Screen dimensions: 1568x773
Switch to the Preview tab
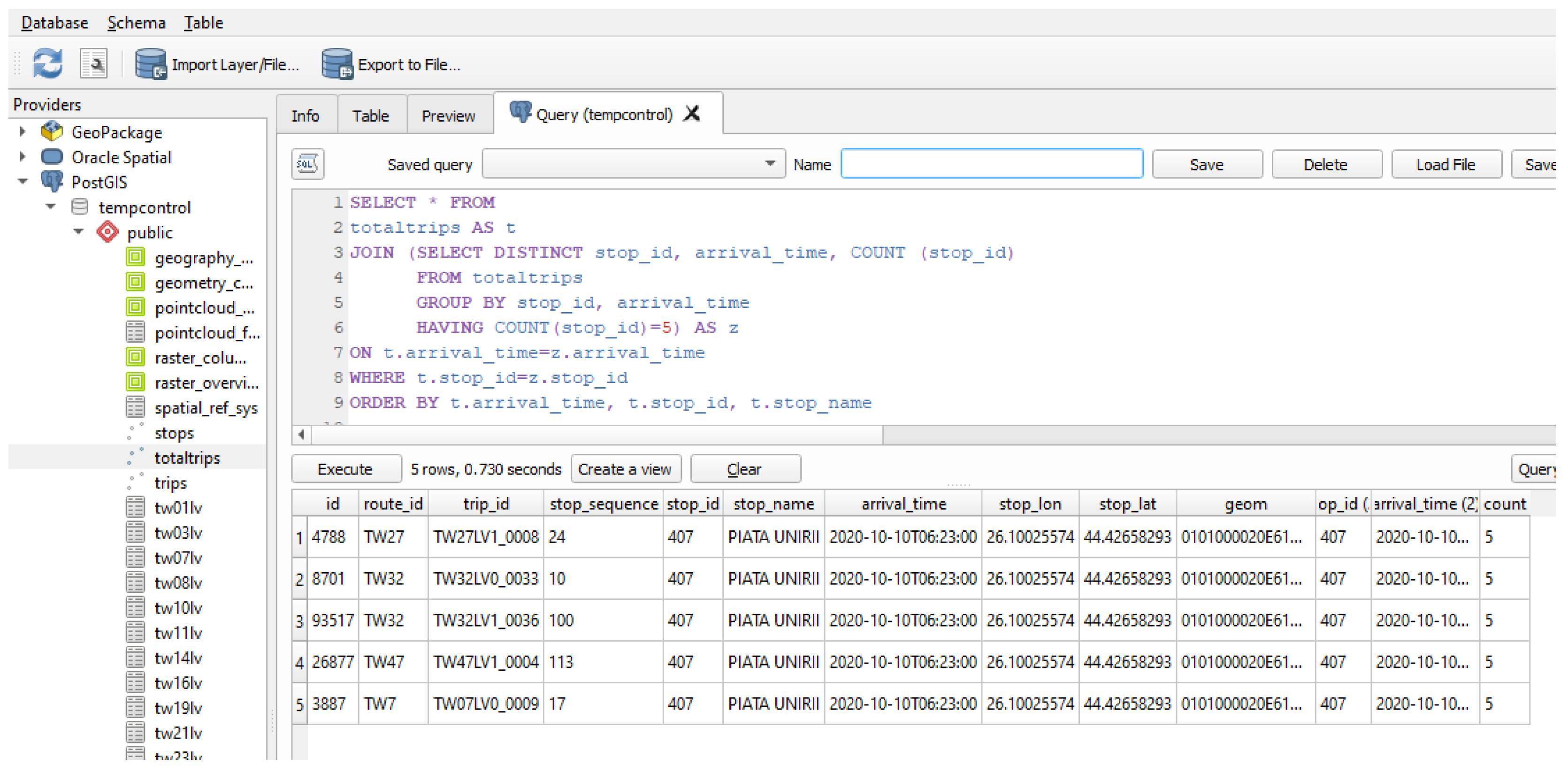pyautogui.click(x=448, y=115)
